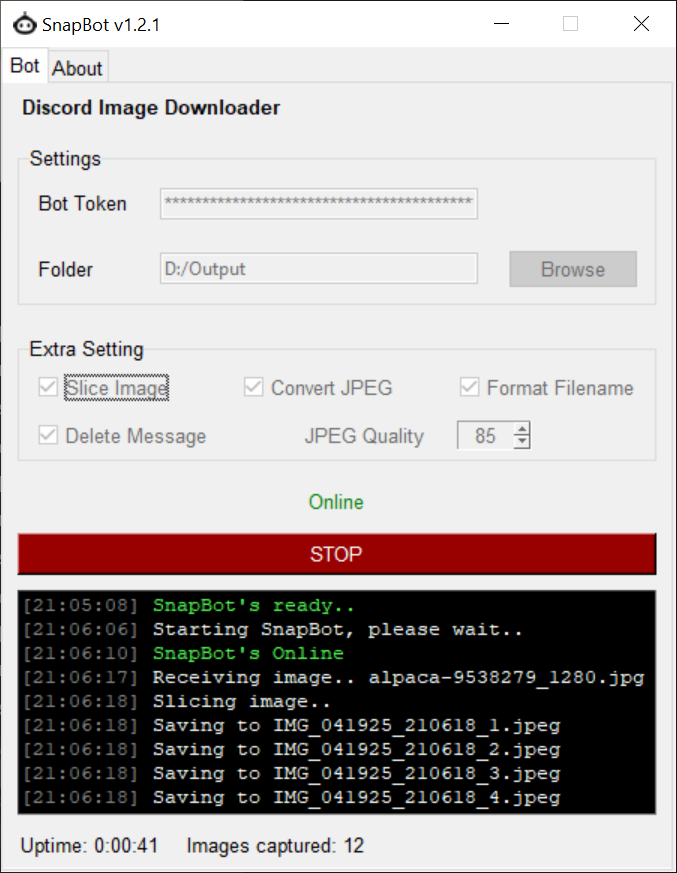Select the Bot tab
The image size is (677, 873).
tap(25, 66)
